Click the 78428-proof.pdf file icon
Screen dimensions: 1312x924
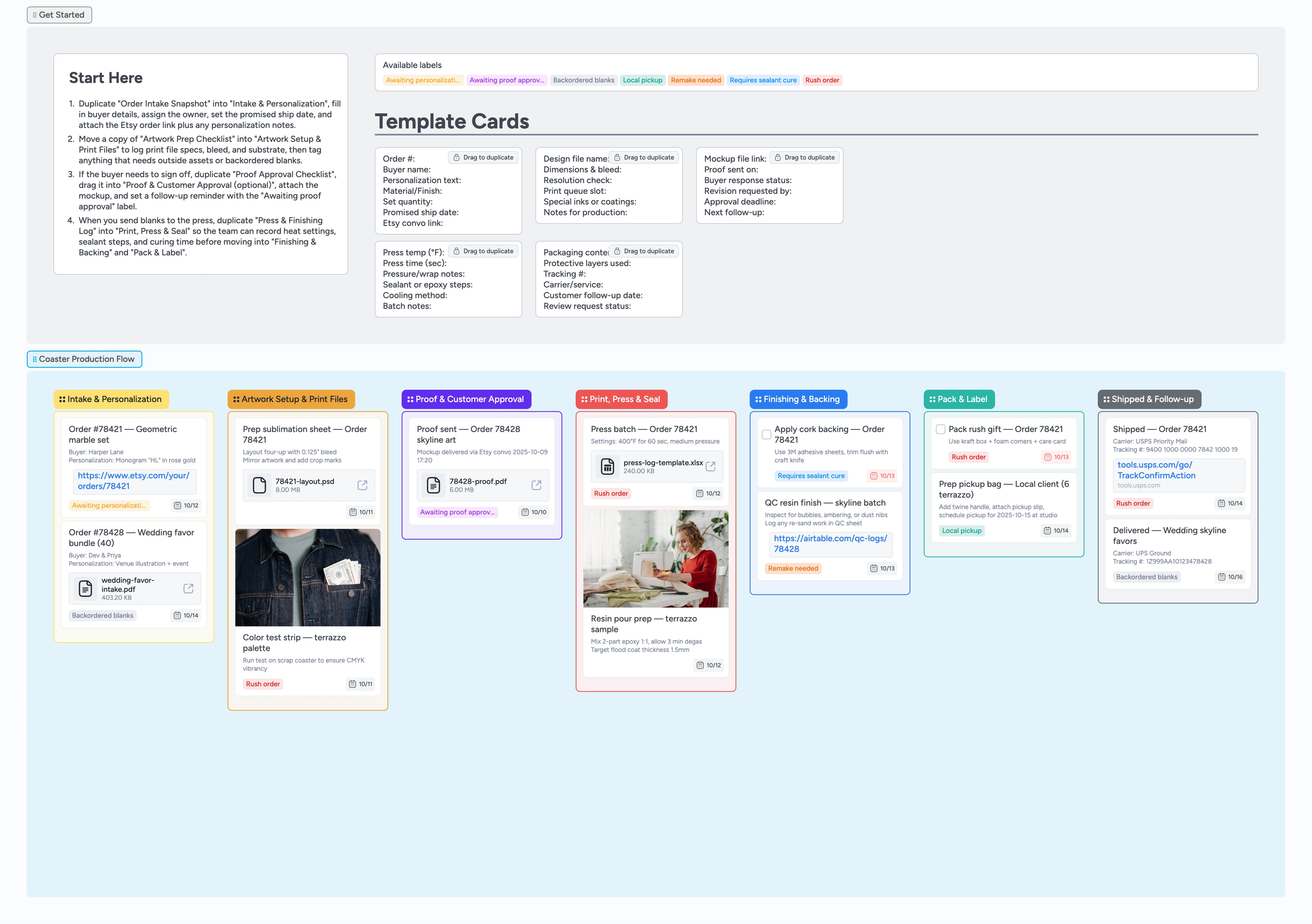click(x=433, y=485)
